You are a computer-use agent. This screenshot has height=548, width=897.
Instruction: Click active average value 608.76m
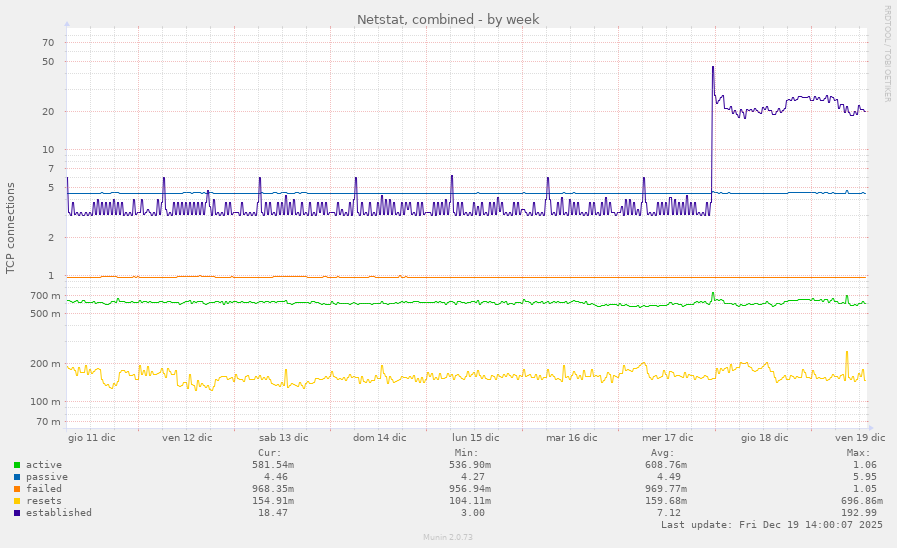click(666, 465)
